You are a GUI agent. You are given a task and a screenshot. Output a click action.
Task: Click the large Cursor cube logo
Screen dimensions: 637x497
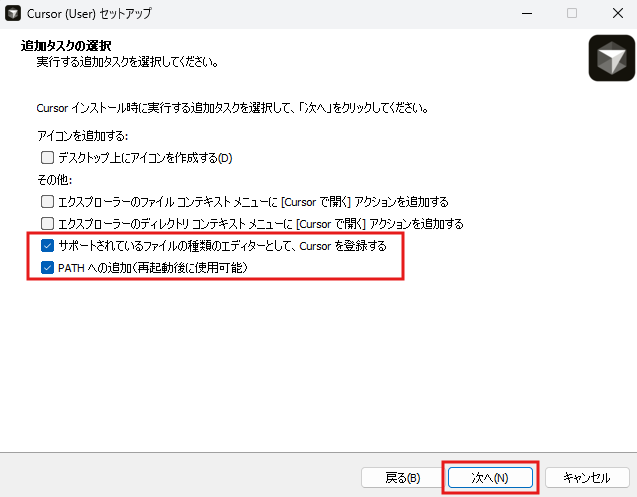[611, 58]
